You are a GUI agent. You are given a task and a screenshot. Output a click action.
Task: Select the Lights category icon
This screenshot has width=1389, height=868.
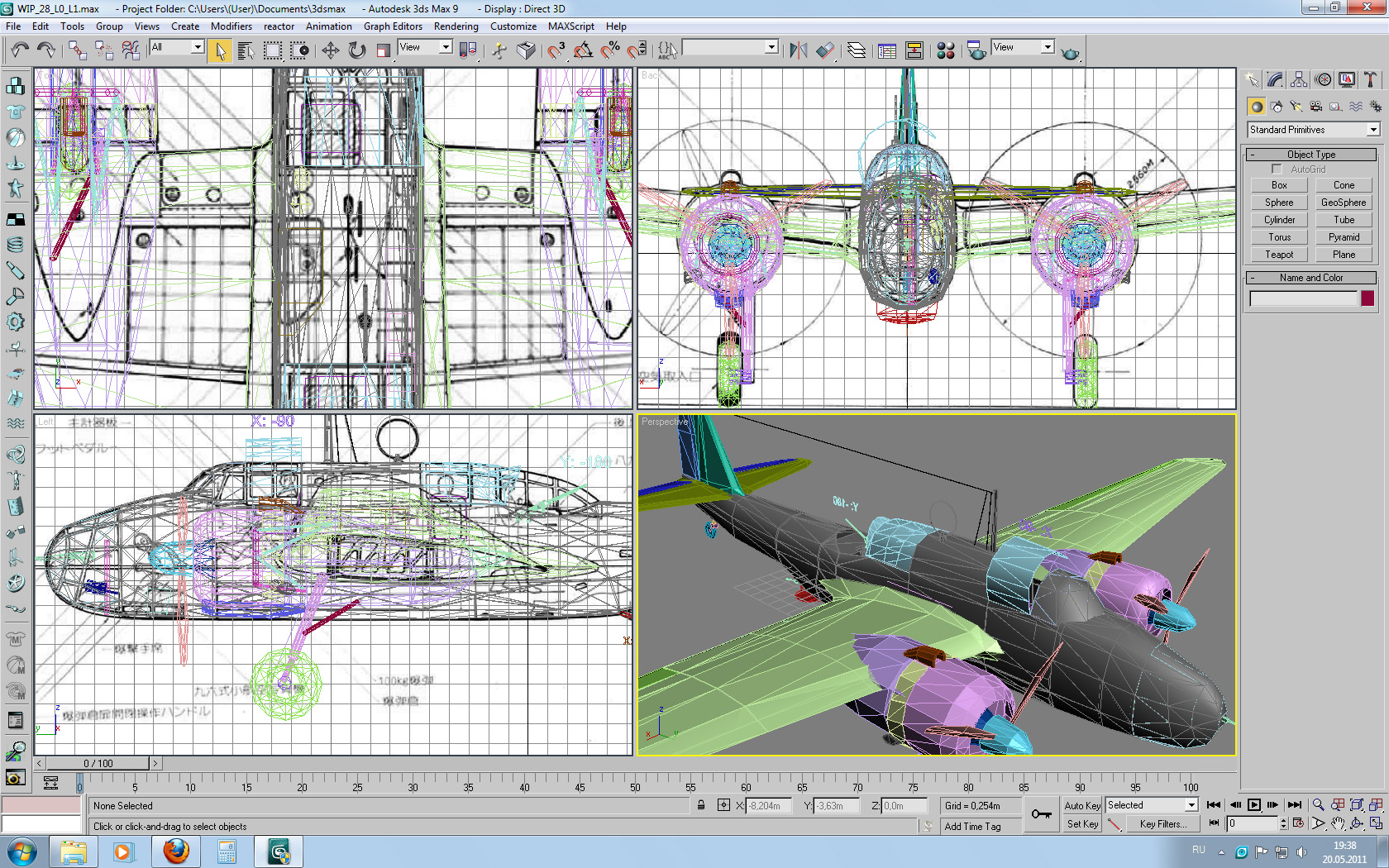1296,107
